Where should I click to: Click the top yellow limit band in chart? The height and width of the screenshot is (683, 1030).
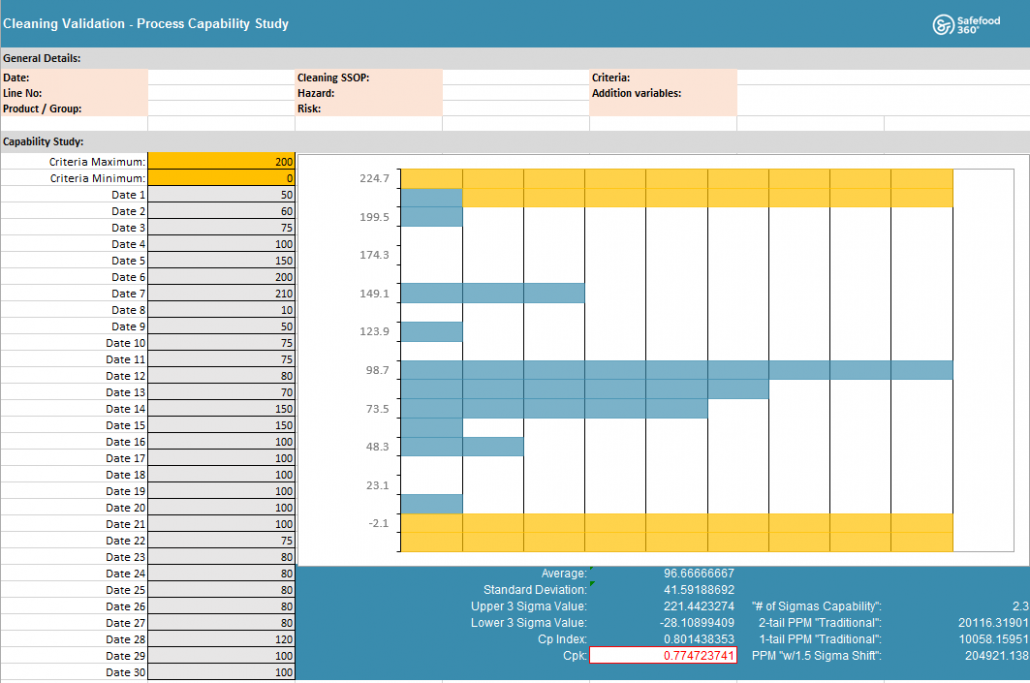pos(676,179)
